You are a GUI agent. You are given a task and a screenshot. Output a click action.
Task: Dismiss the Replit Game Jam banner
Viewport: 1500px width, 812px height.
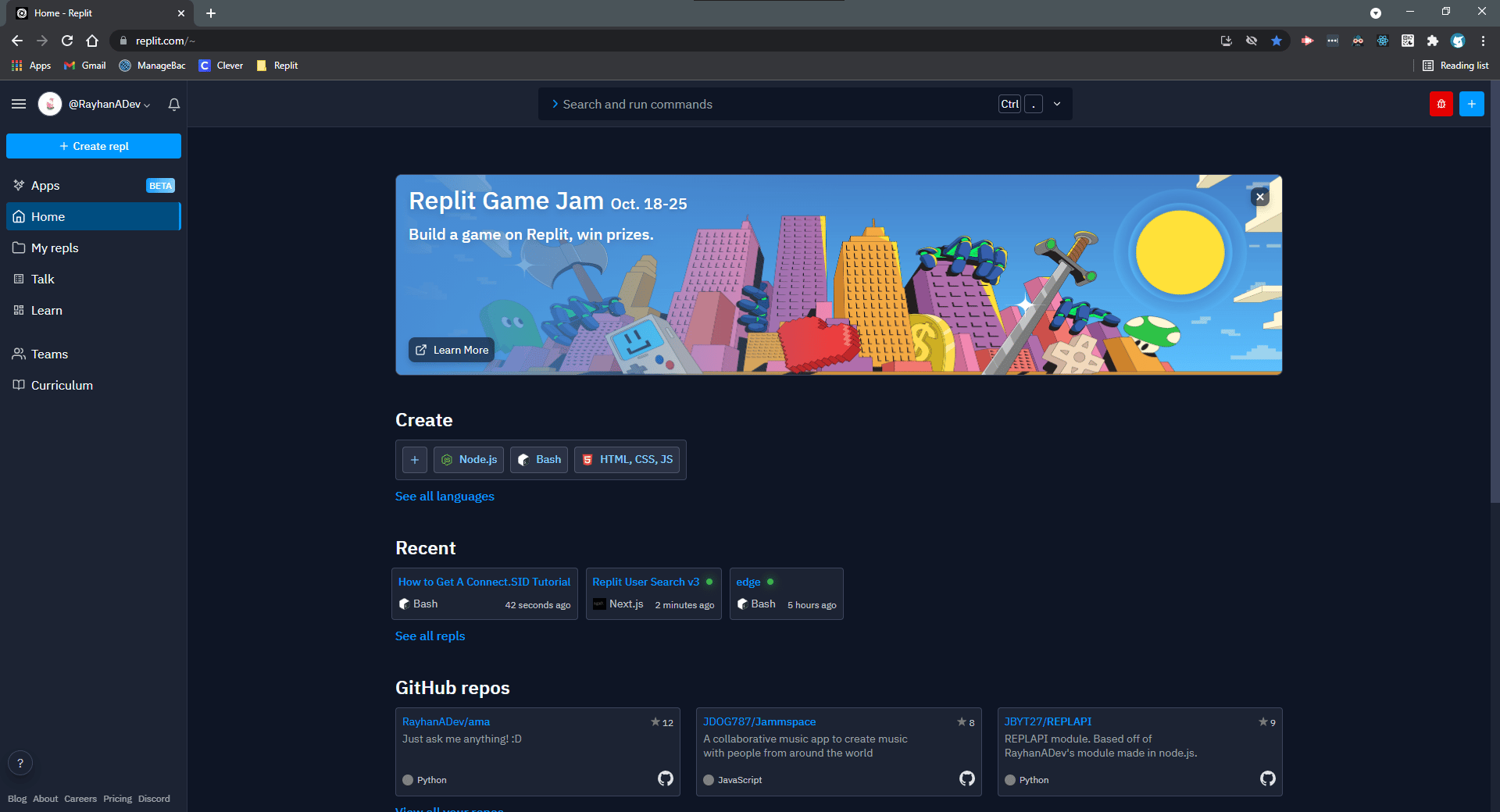pyautogui.click(x=1260, y=197)
